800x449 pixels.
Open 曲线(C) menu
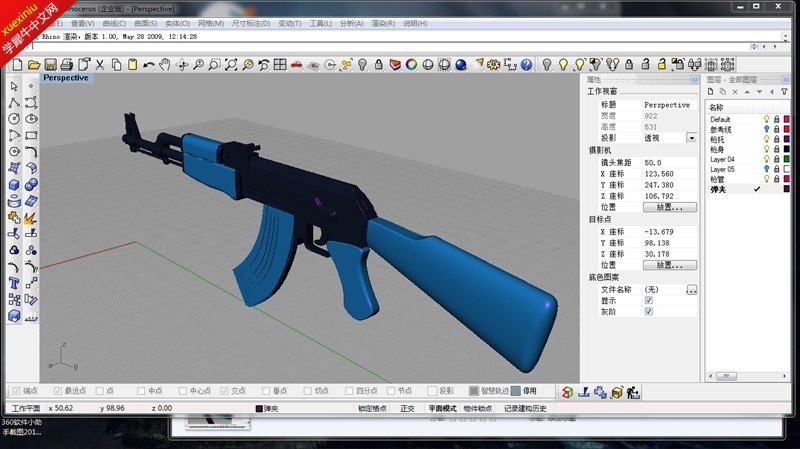pyautogui.click(x=114, y=23)
